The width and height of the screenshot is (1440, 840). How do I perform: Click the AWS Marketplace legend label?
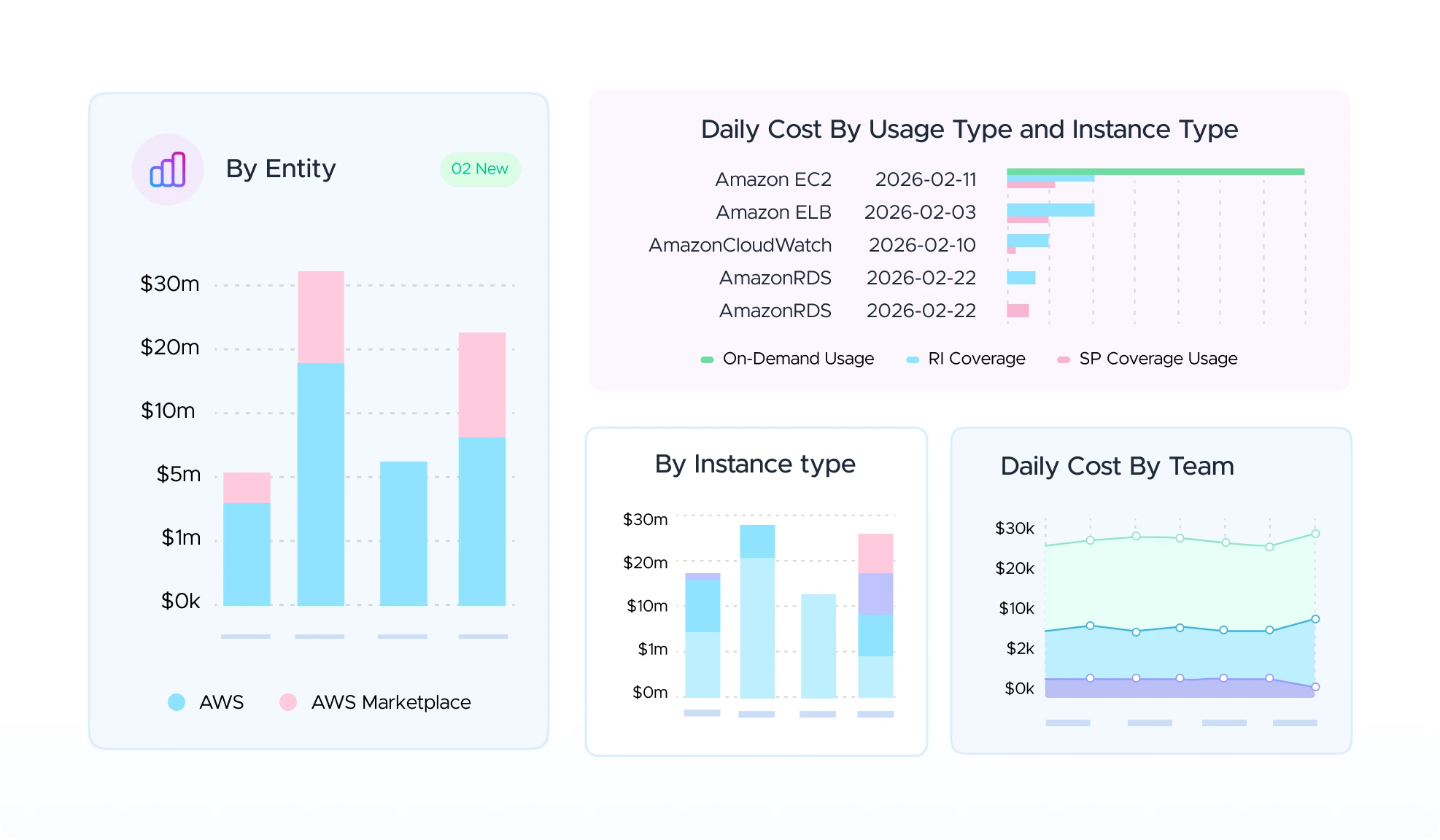(x=391, y=702)
